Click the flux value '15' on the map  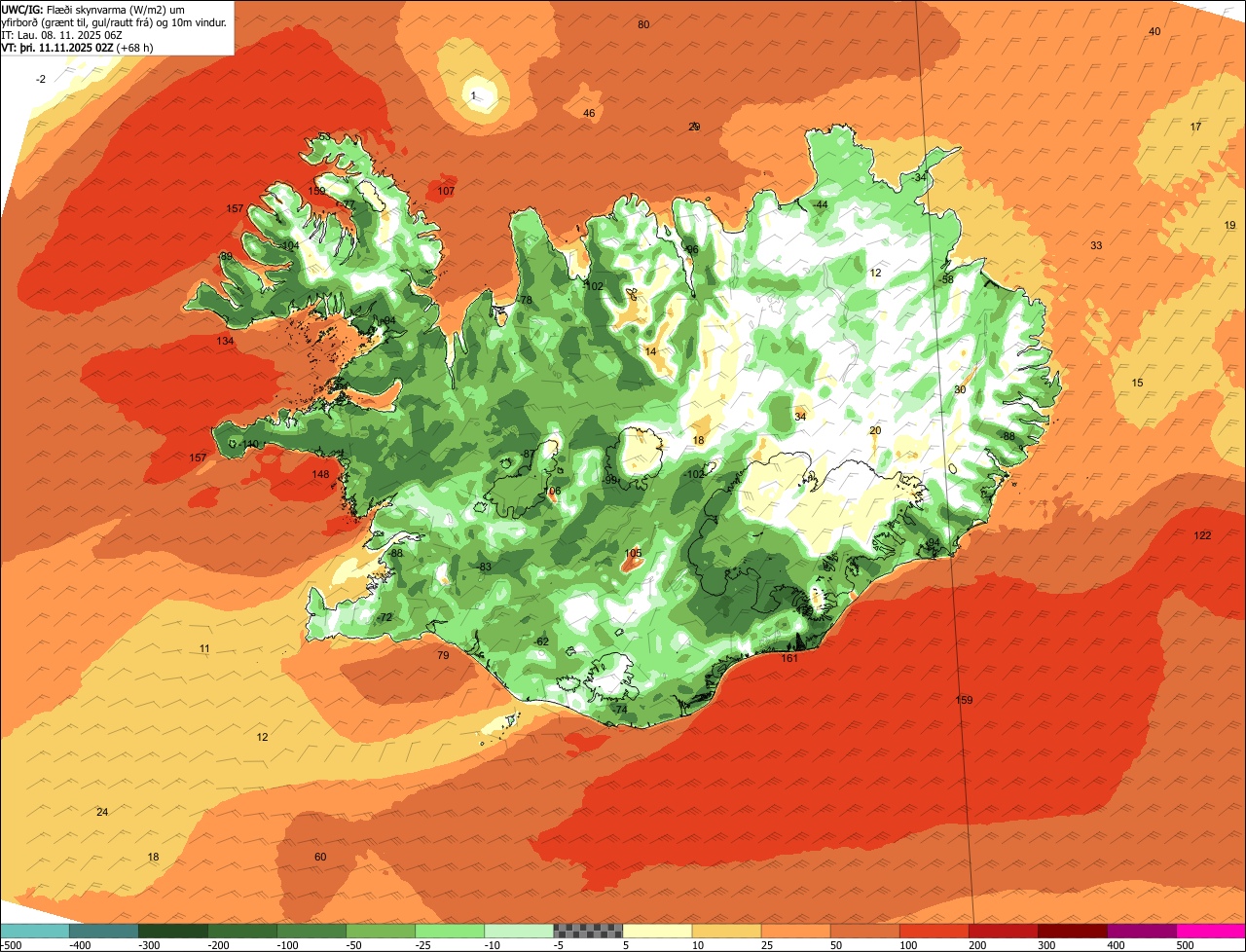[x=1137, y=383]
